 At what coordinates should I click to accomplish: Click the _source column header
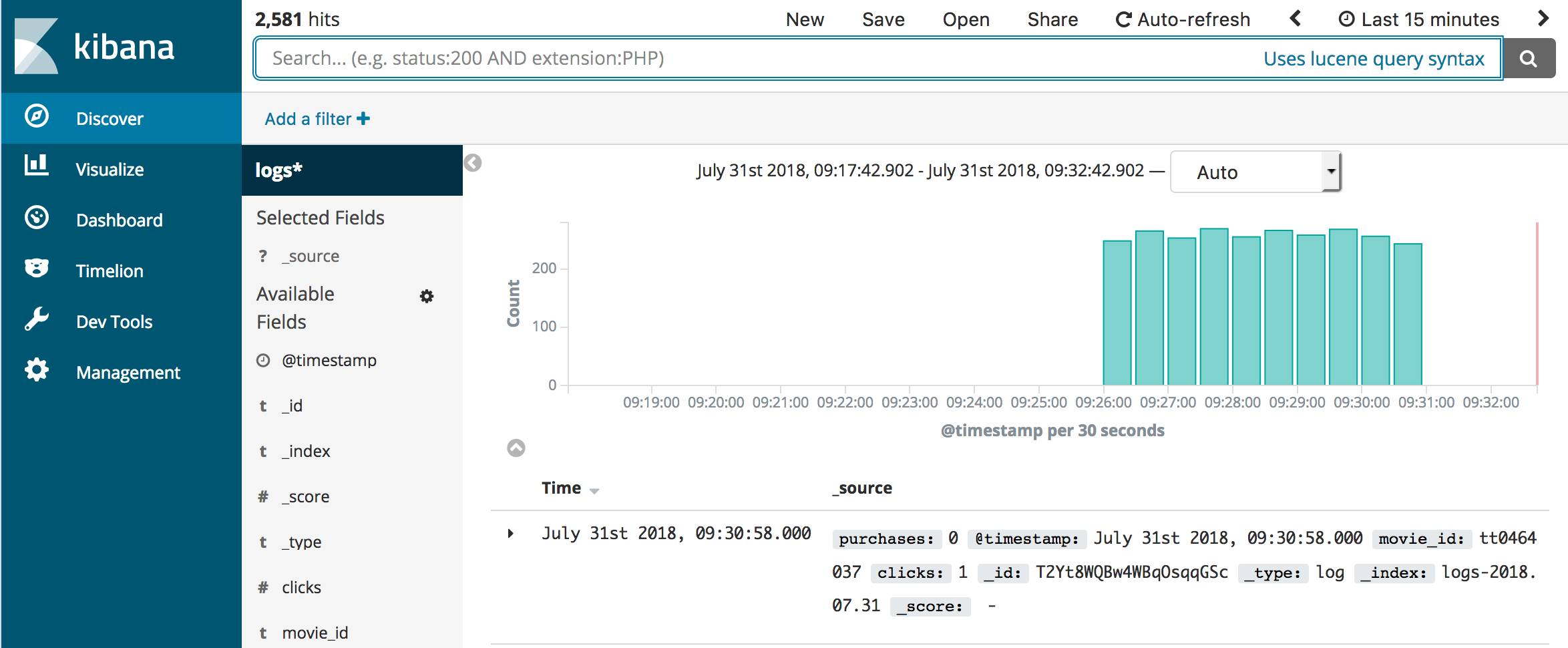(861, 488)
